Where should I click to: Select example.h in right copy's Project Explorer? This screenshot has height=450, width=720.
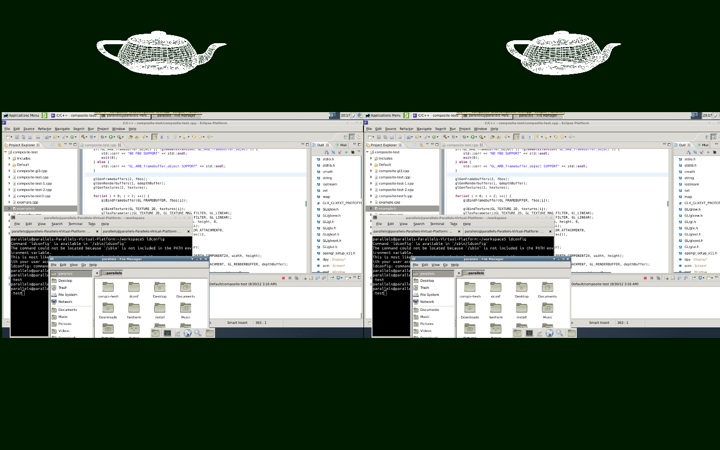(x=385, y=208)
